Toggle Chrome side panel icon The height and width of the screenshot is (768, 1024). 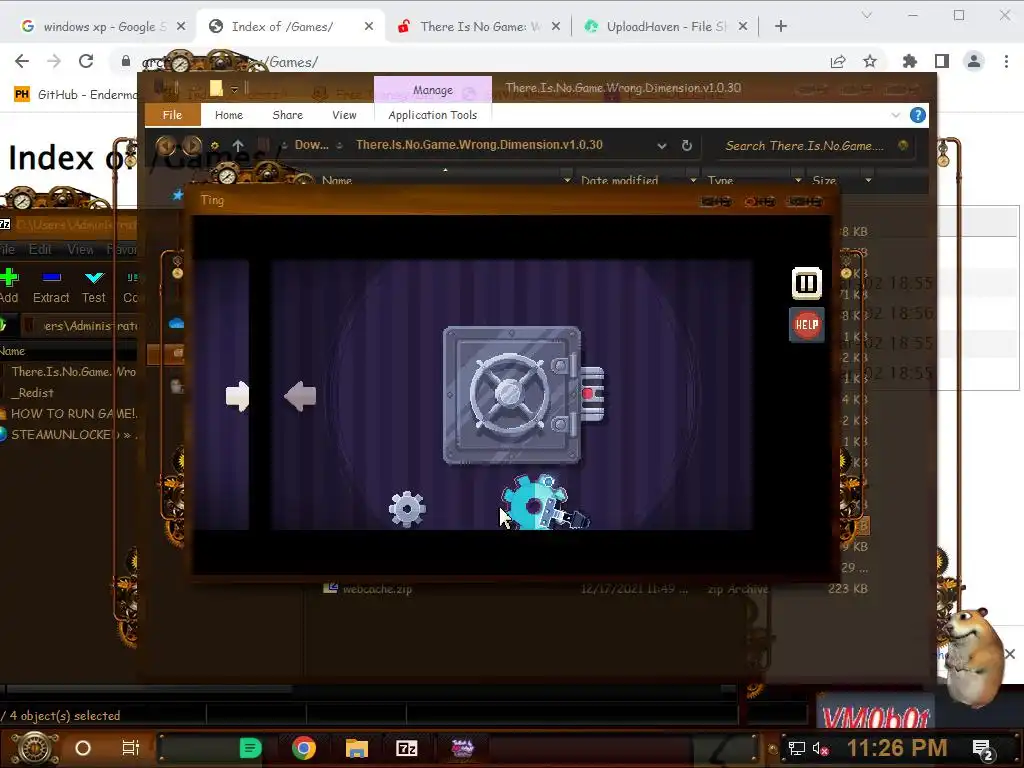(x=942, y=61)
